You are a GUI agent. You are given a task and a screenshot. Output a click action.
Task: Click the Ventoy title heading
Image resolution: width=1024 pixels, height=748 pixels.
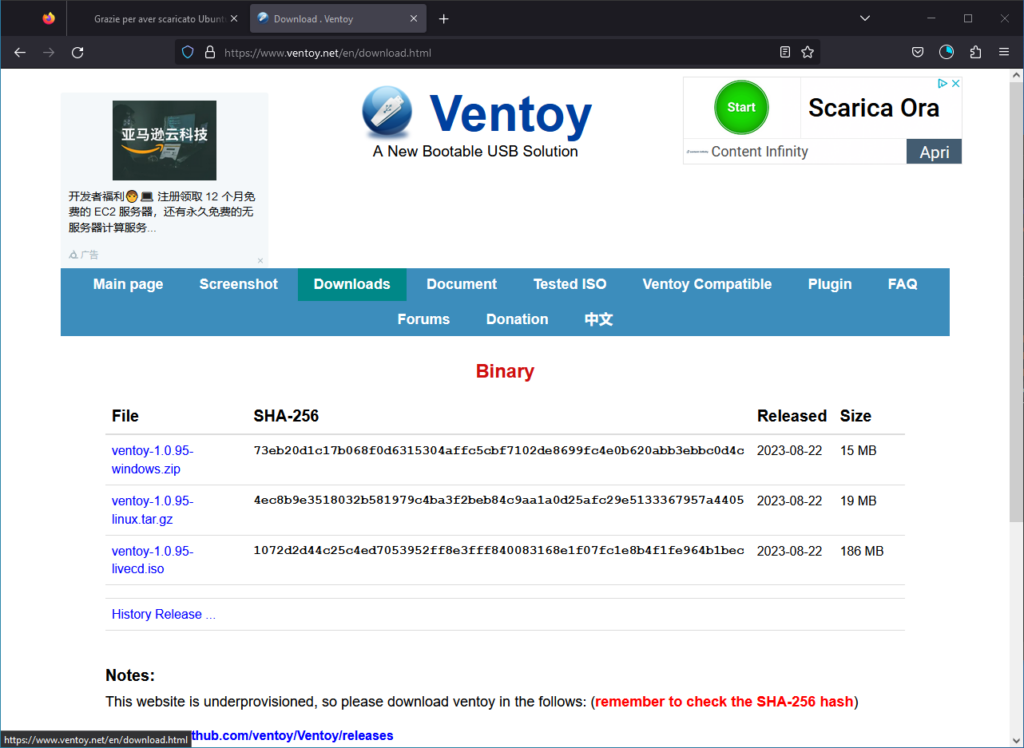(x=511, y=114)
